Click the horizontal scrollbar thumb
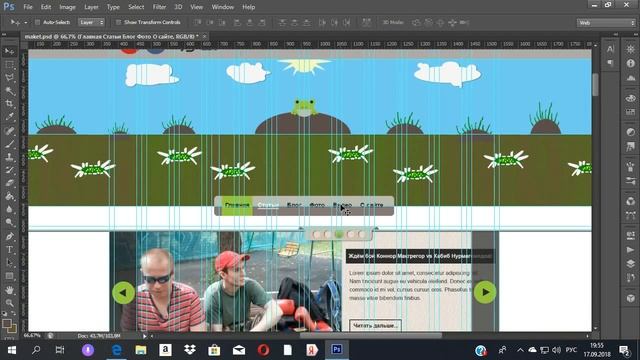 (x=371, y=336)
